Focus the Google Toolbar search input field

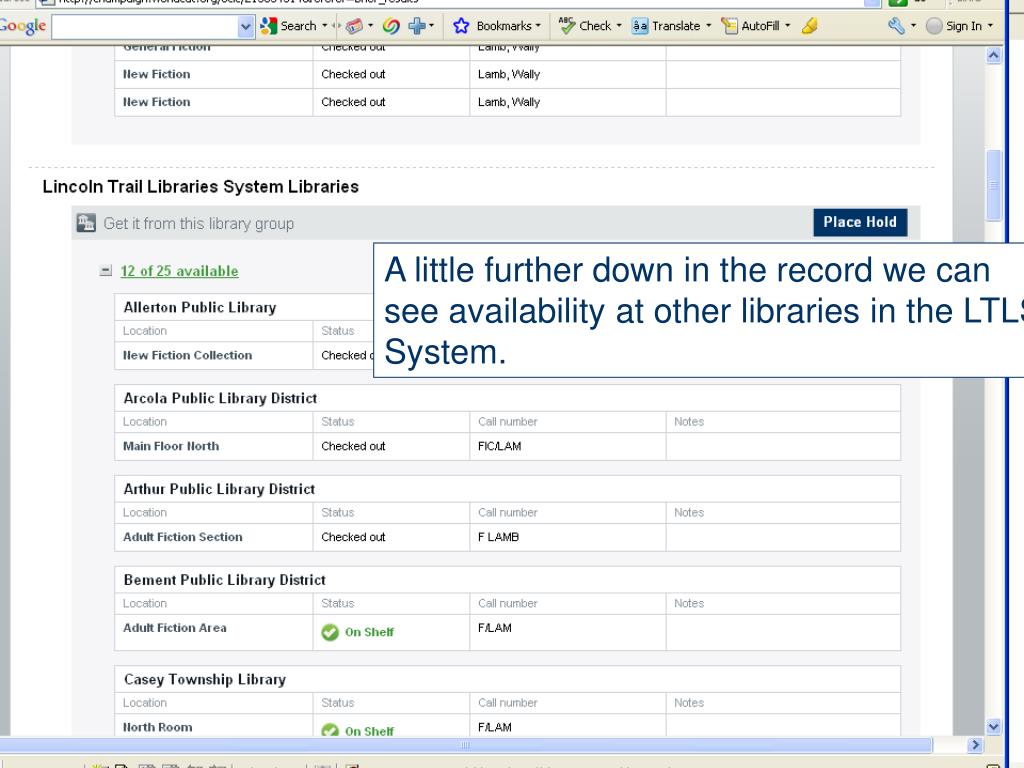click(x=145, y=27)
